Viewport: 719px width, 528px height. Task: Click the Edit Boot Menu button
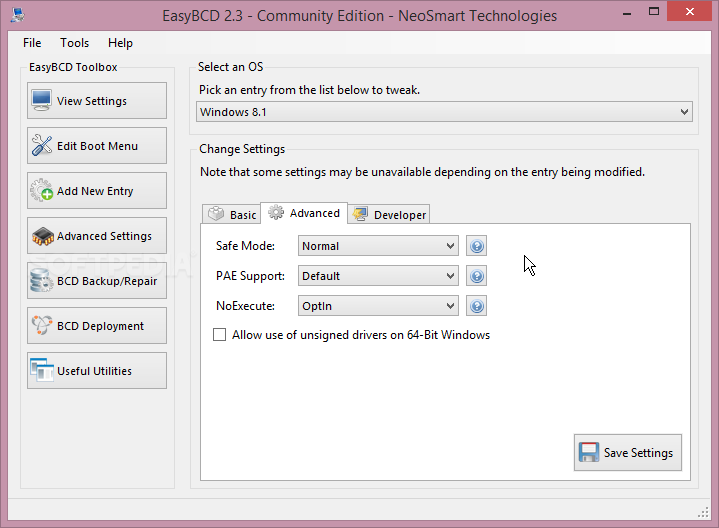tap(97, 145)
